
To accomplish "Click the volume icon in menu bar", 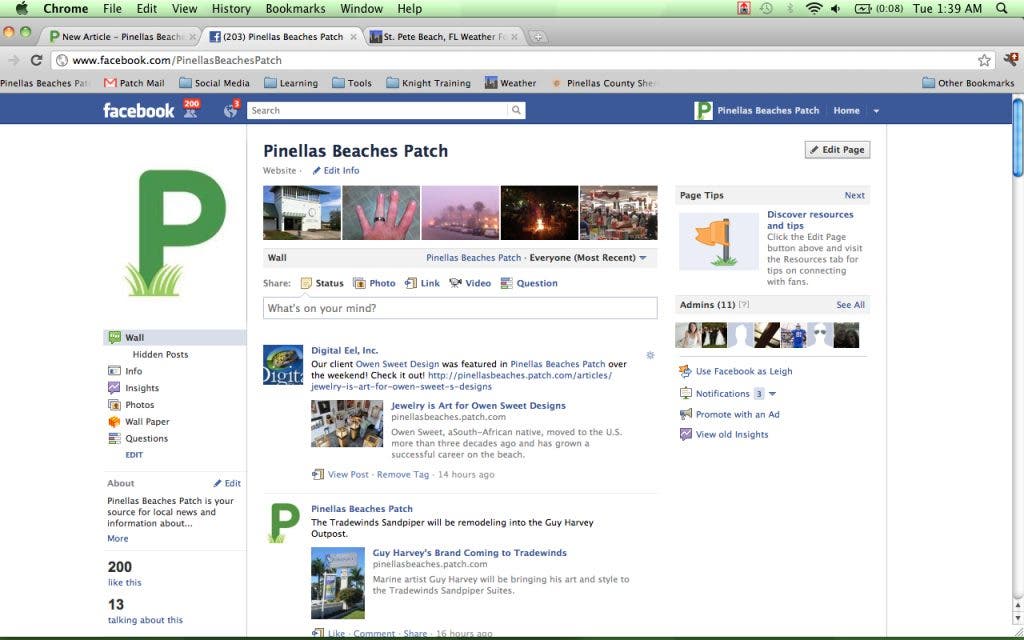I will coord(835,8).
